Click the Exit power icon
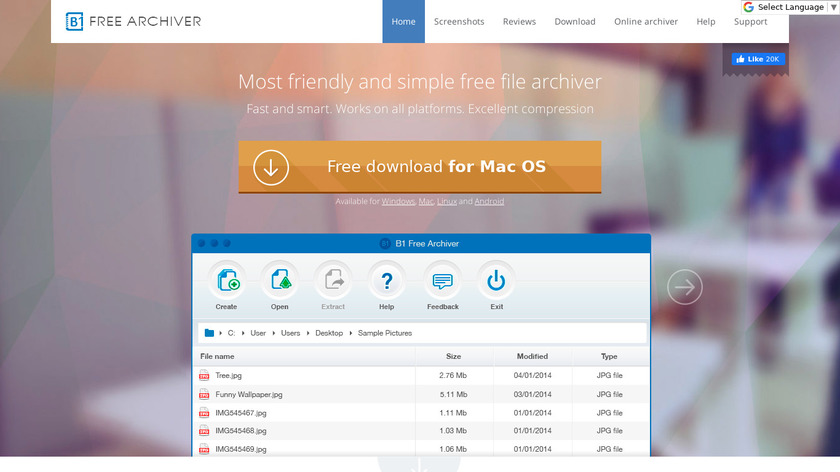The height and width of the screenshot is (472, 840). click(496, 280)
